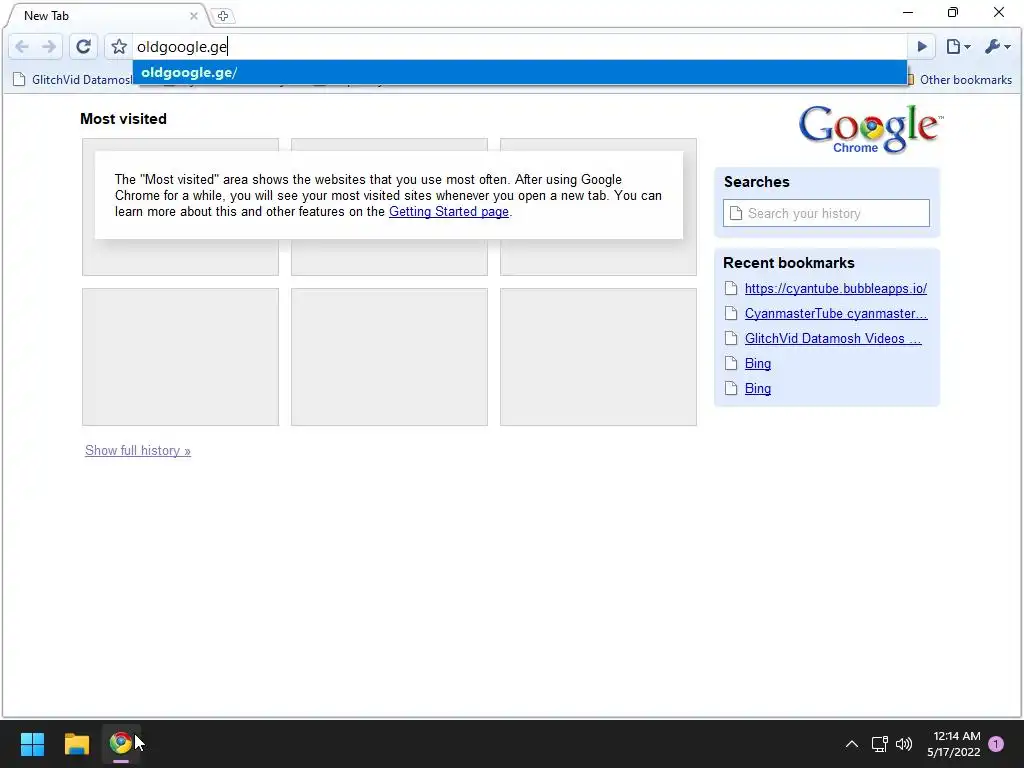Open the Other bookmarks folder
The image size is (1024, 768).
[x=959, y=80]
